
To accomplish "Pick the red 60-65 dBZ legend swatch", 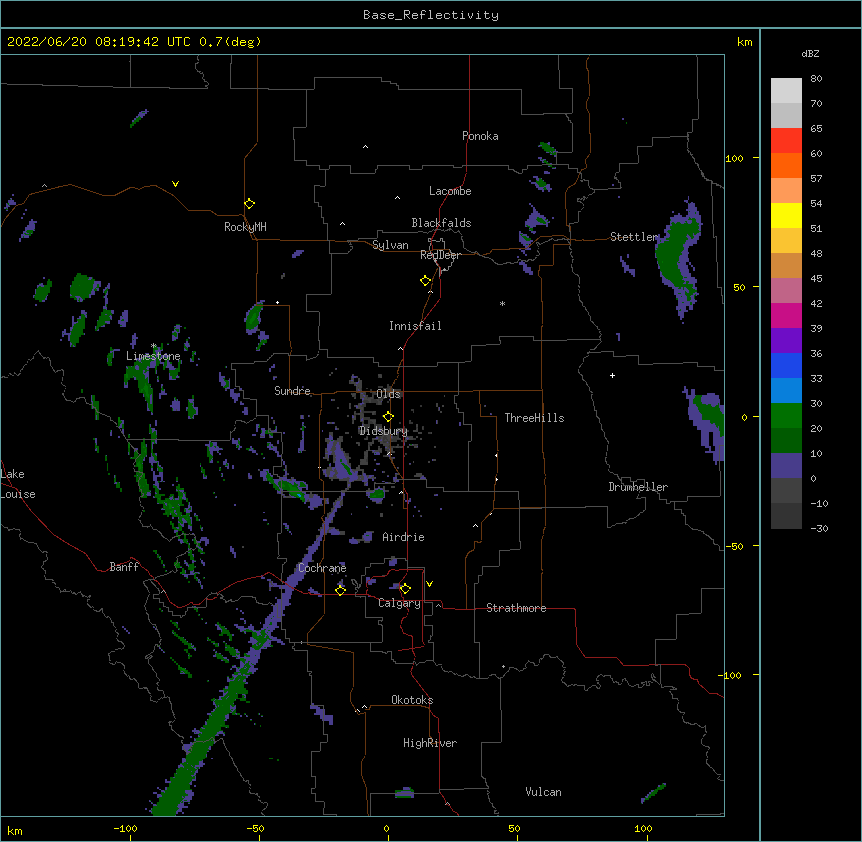I will 786,141.
